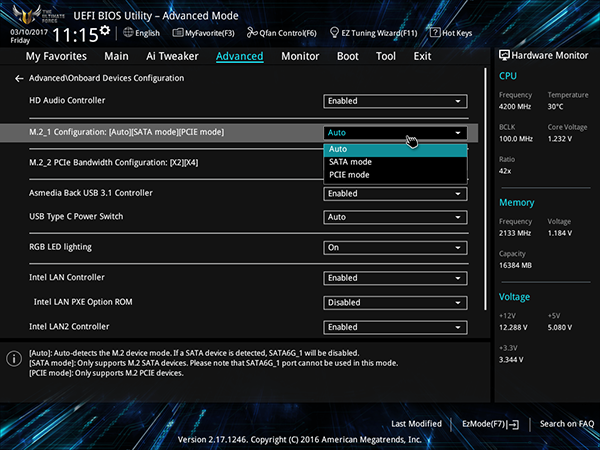Show Hot Keys help
This screenshot has height=450, width=600.
(x=454, y=33)
